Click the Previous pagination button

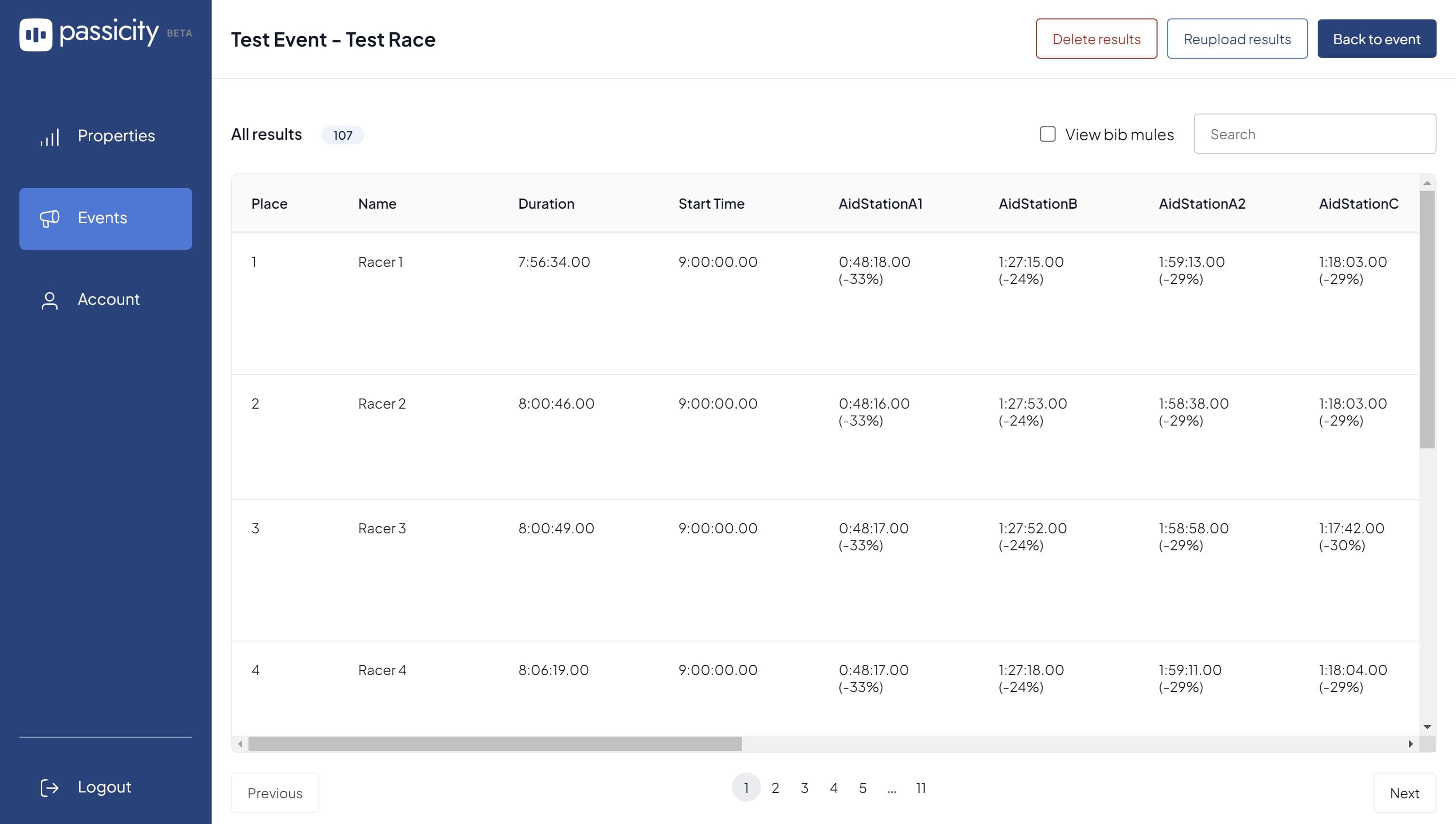click(x=275, y=793)
